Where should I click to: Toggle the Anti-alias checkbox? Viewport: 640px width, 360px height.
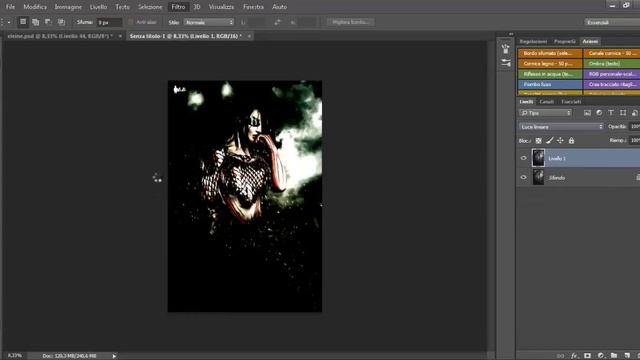click(131, 22)
